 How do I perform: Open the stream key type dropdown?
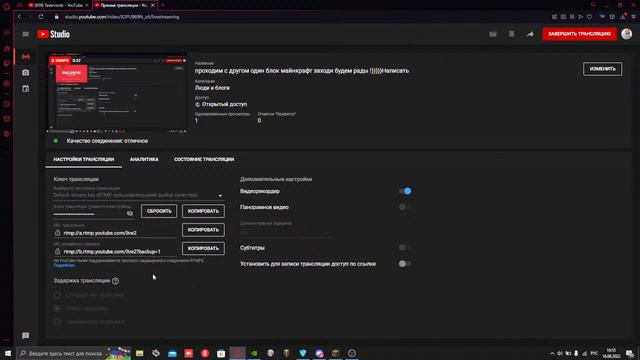coord(138,196)
